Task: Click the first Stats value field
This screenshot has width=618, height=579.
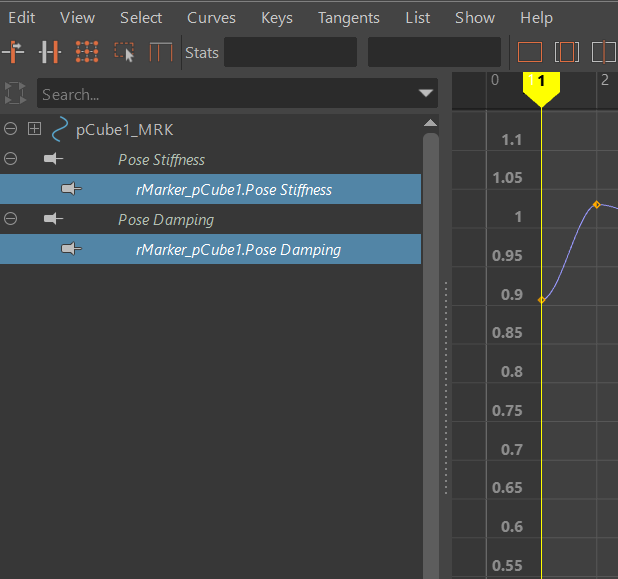Action: (x=290, y=52)
